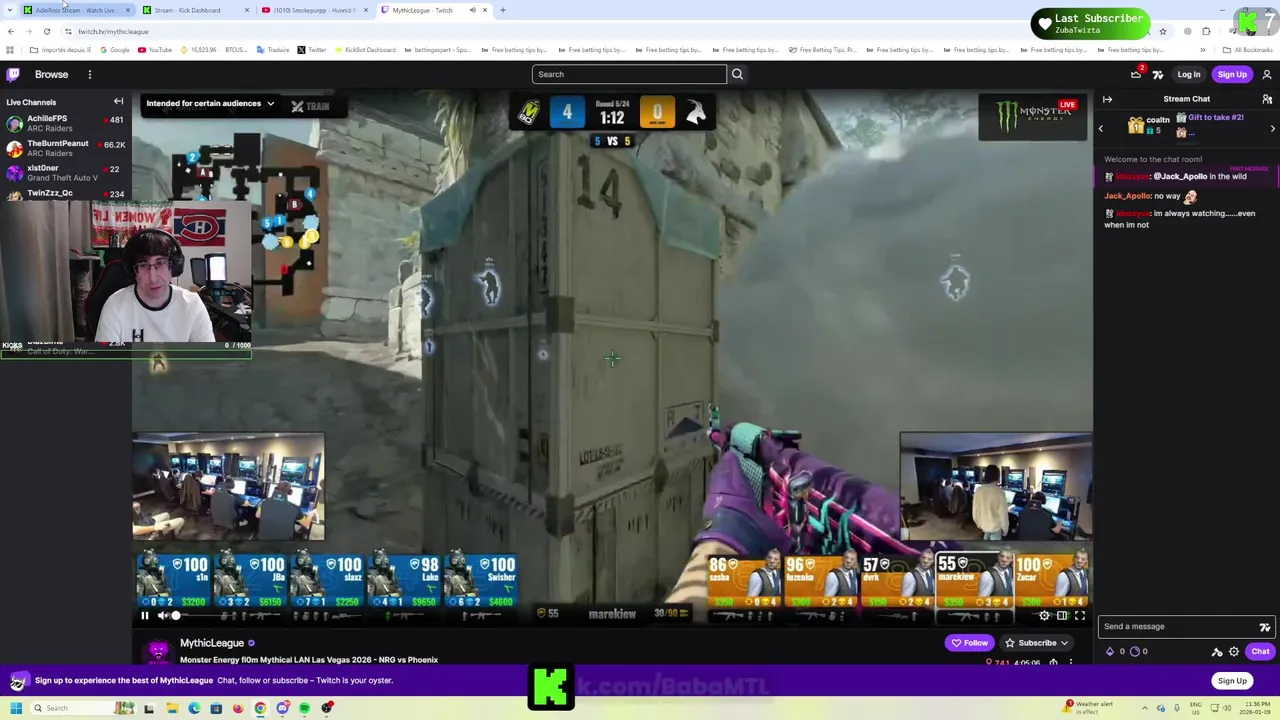Open the YouTube bookmark

[x=155, y=50]
